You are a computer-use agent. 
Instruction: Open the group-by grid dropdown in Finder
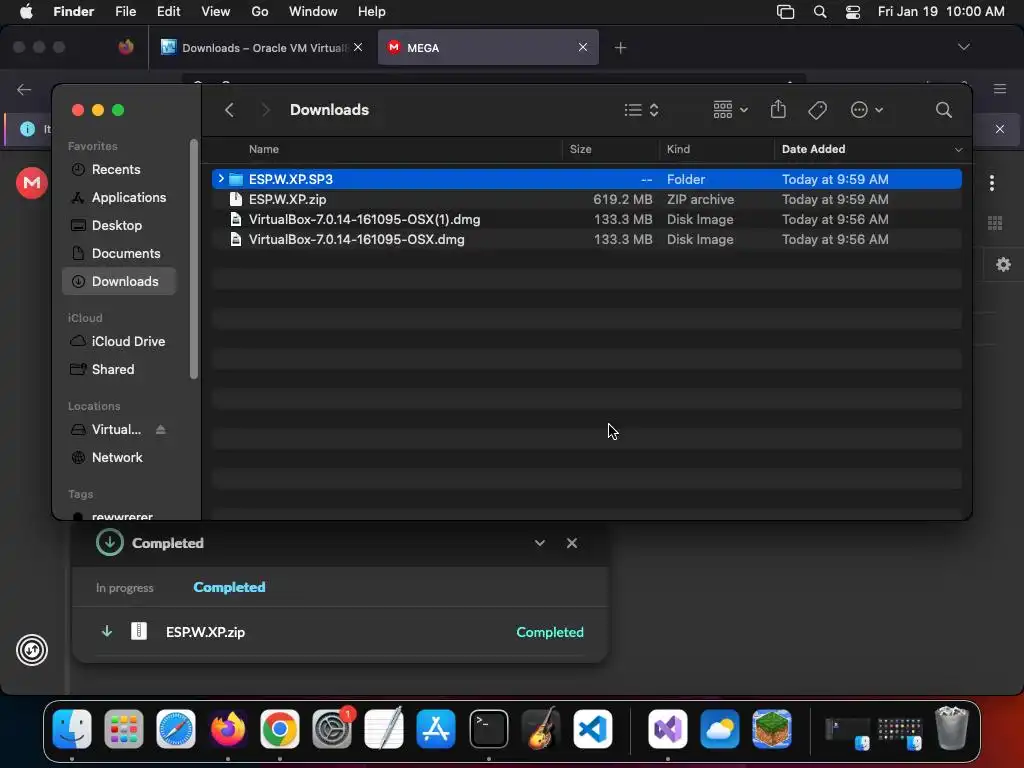730,110
